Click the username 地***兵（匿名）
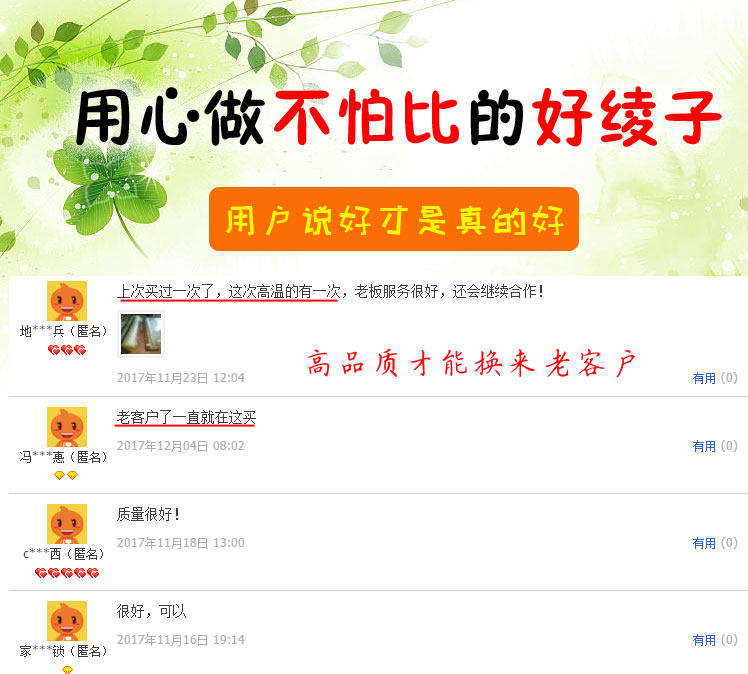The height and width of the screenshot is (674, 748). click(x=63, y=331)
